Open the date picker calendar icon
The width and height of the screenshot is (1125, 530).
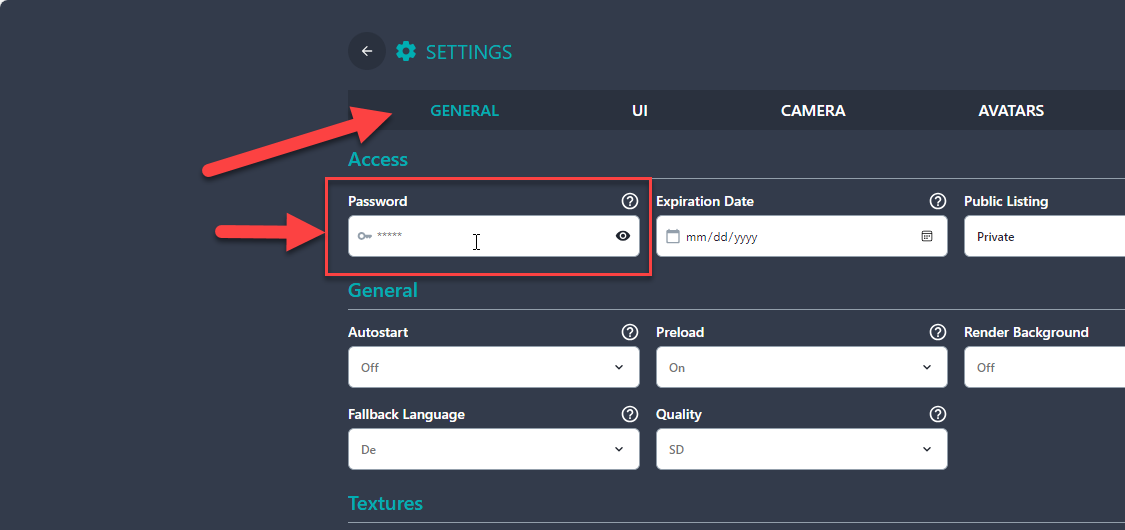click(926, 236)
